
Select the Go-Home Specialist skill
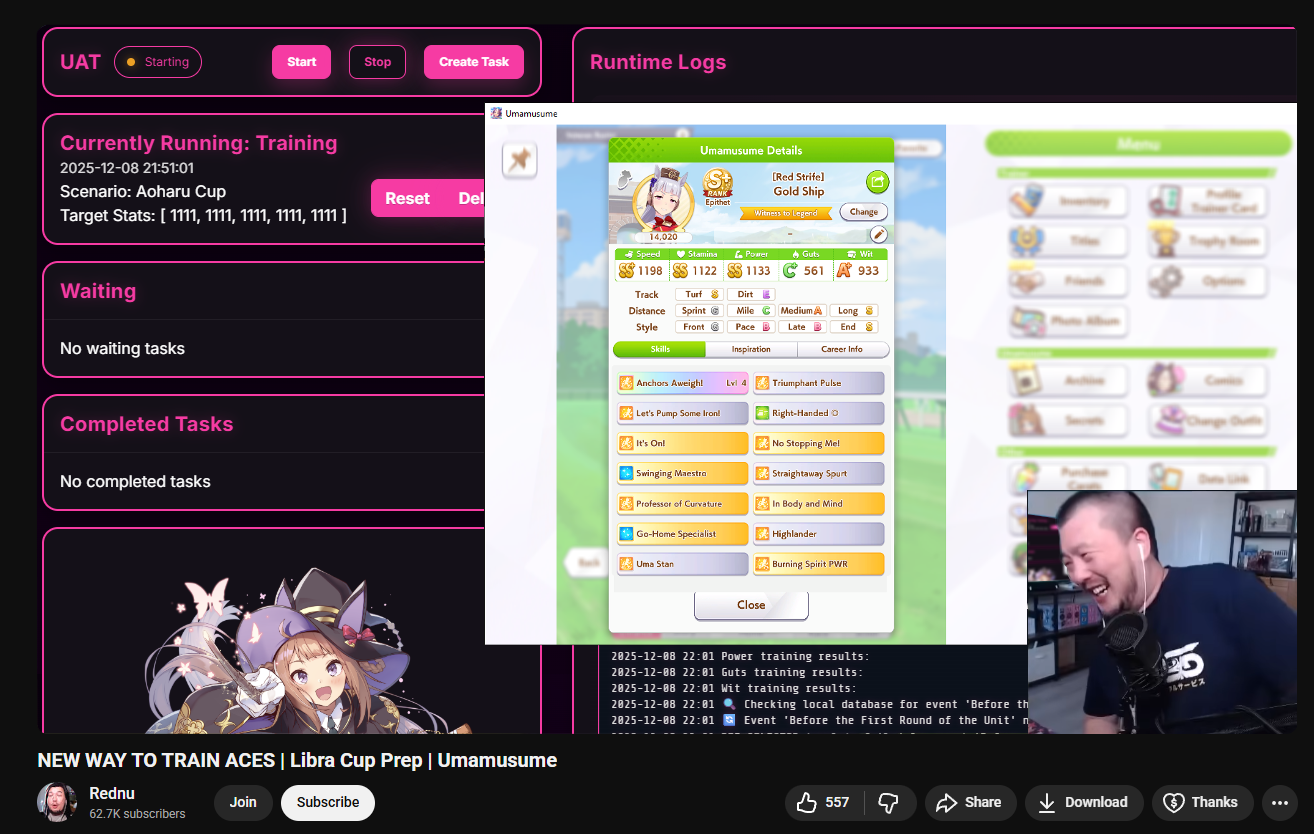683,534
